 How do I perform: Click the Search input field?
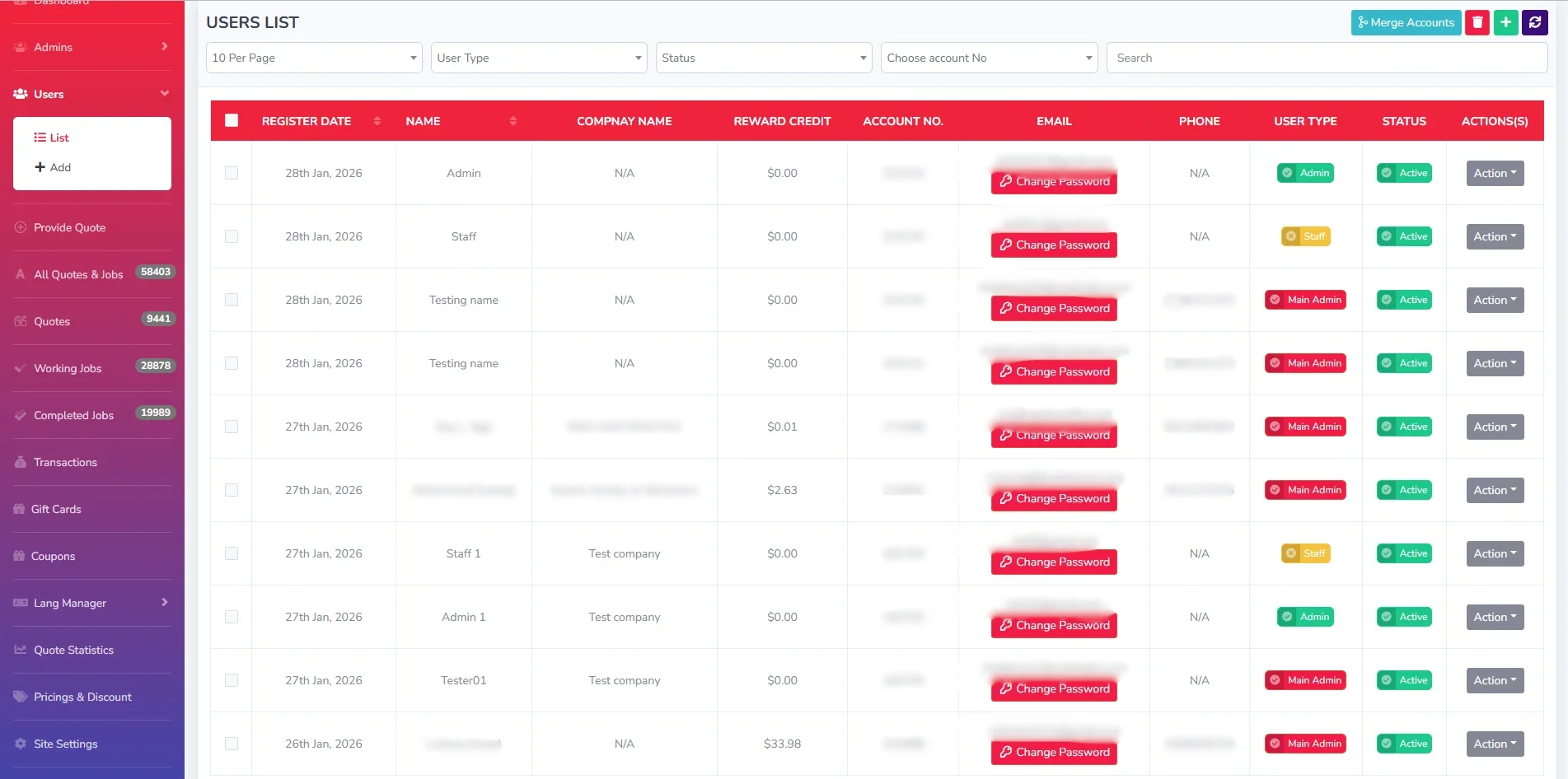[x=1327, y=58]
